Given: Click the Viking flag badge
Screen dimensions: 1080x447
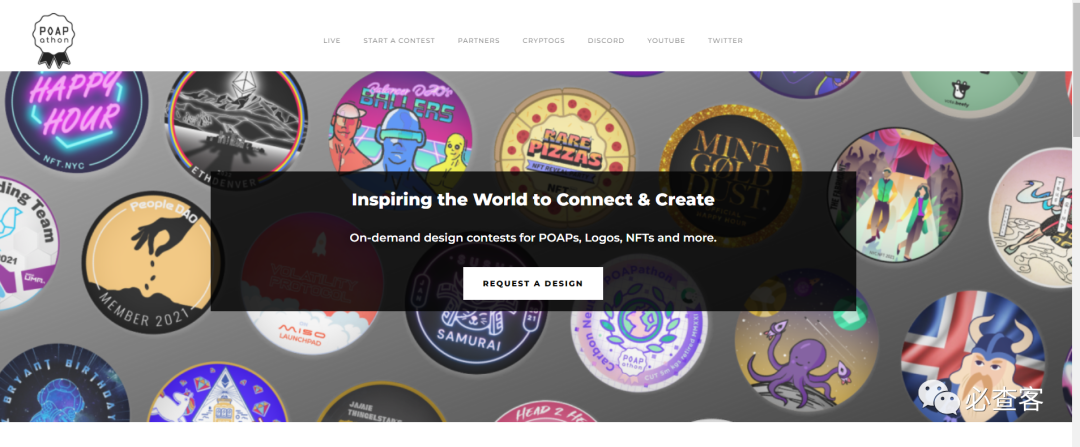Looking at the screenshot, I should [x=973, y=357].
